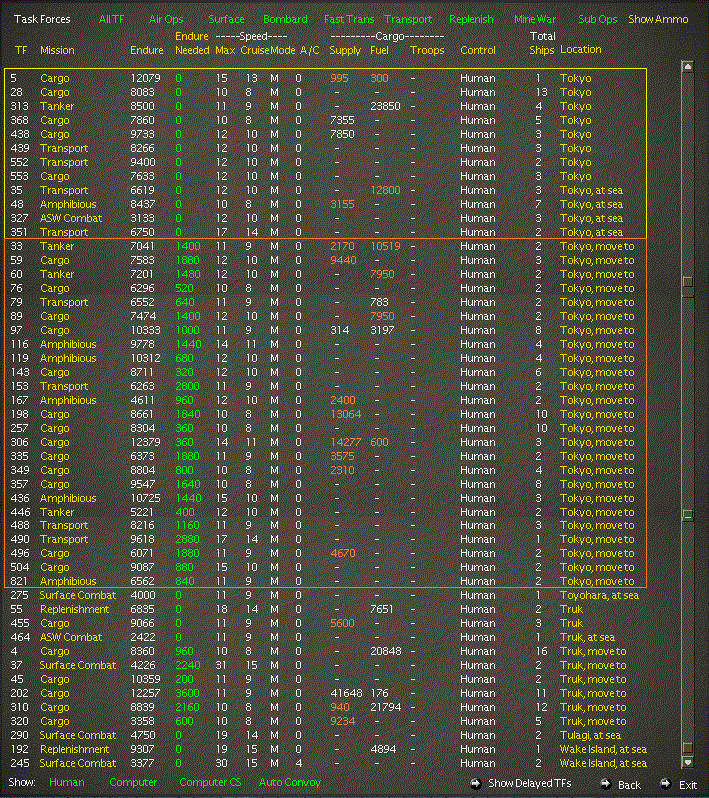Filter list by Mine War
Image resolution: width=709 pixels, height=798 pixels.
coord(534,19)
